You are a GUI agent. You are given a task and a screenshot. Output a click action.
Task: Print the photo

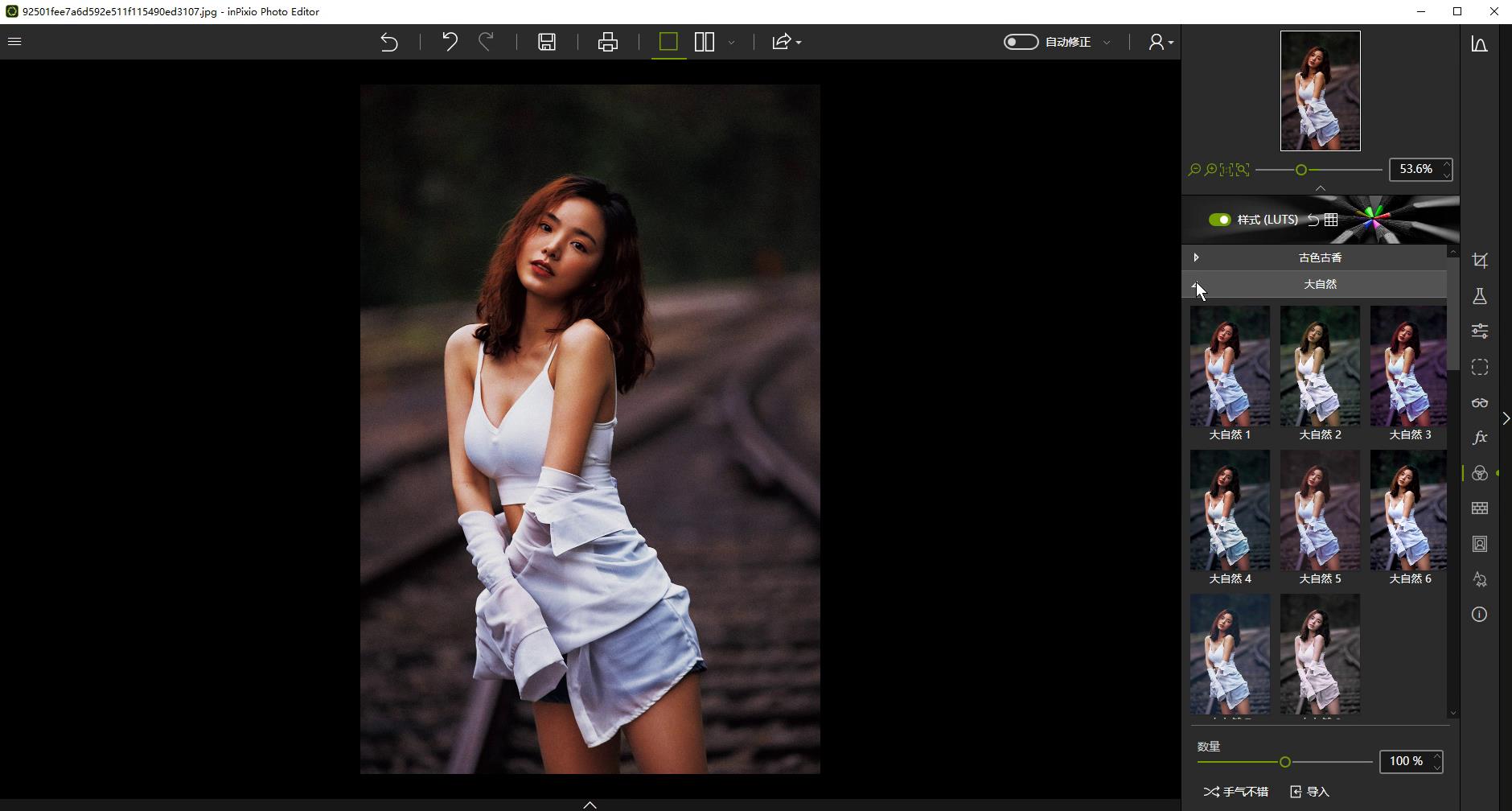(608, 42)
